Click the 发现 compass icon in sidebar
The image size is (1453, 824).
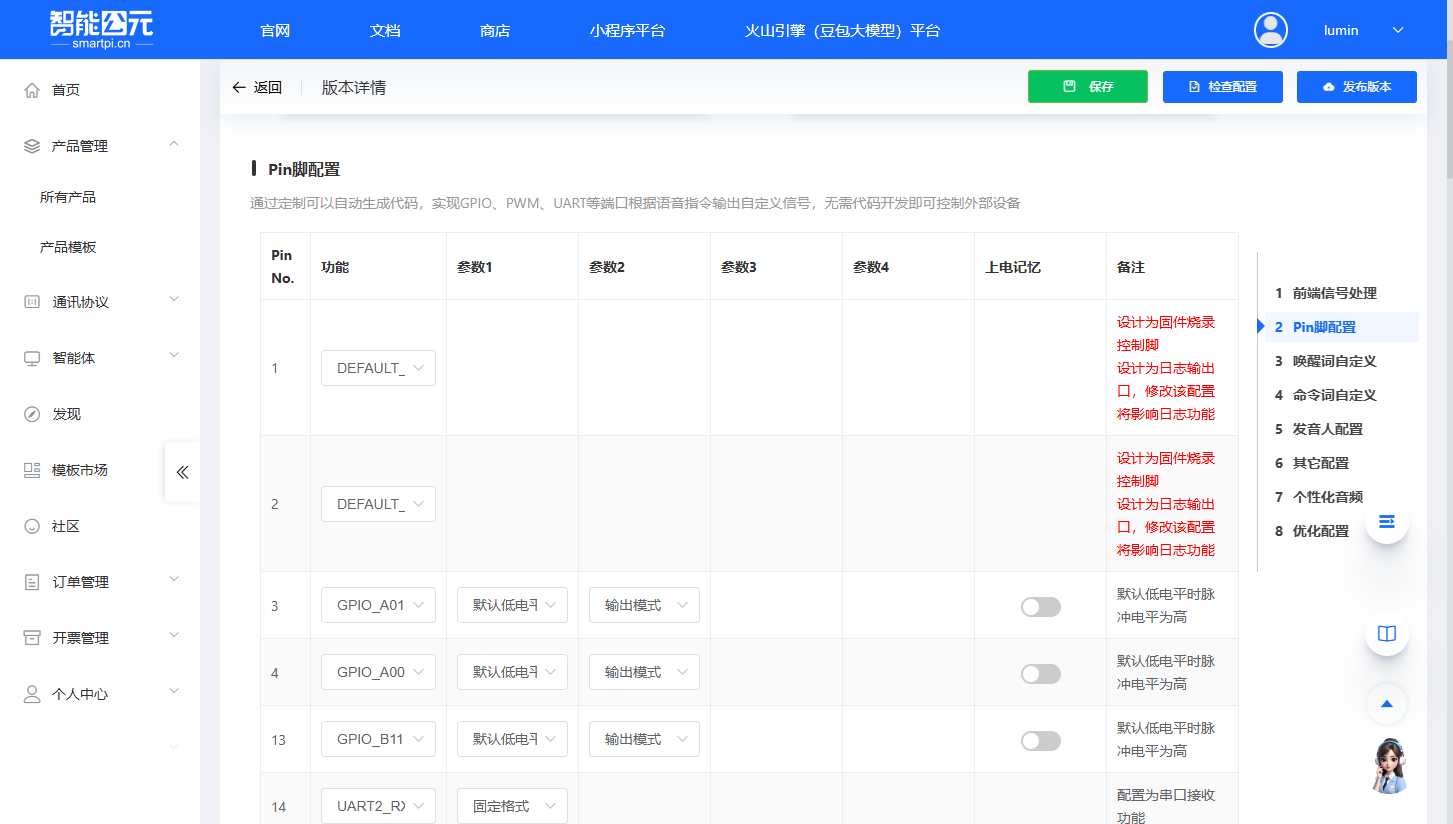point(32,414)
